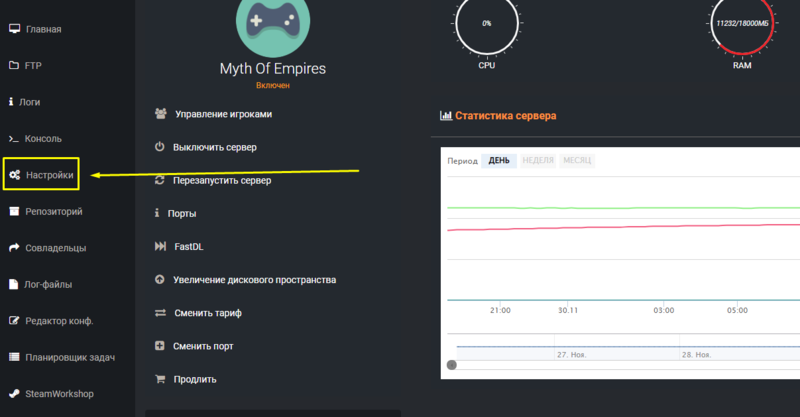The image size is (800, 417).
Task: Switch chart period to НЕДЕЛЯ
Action: (538, 160)
